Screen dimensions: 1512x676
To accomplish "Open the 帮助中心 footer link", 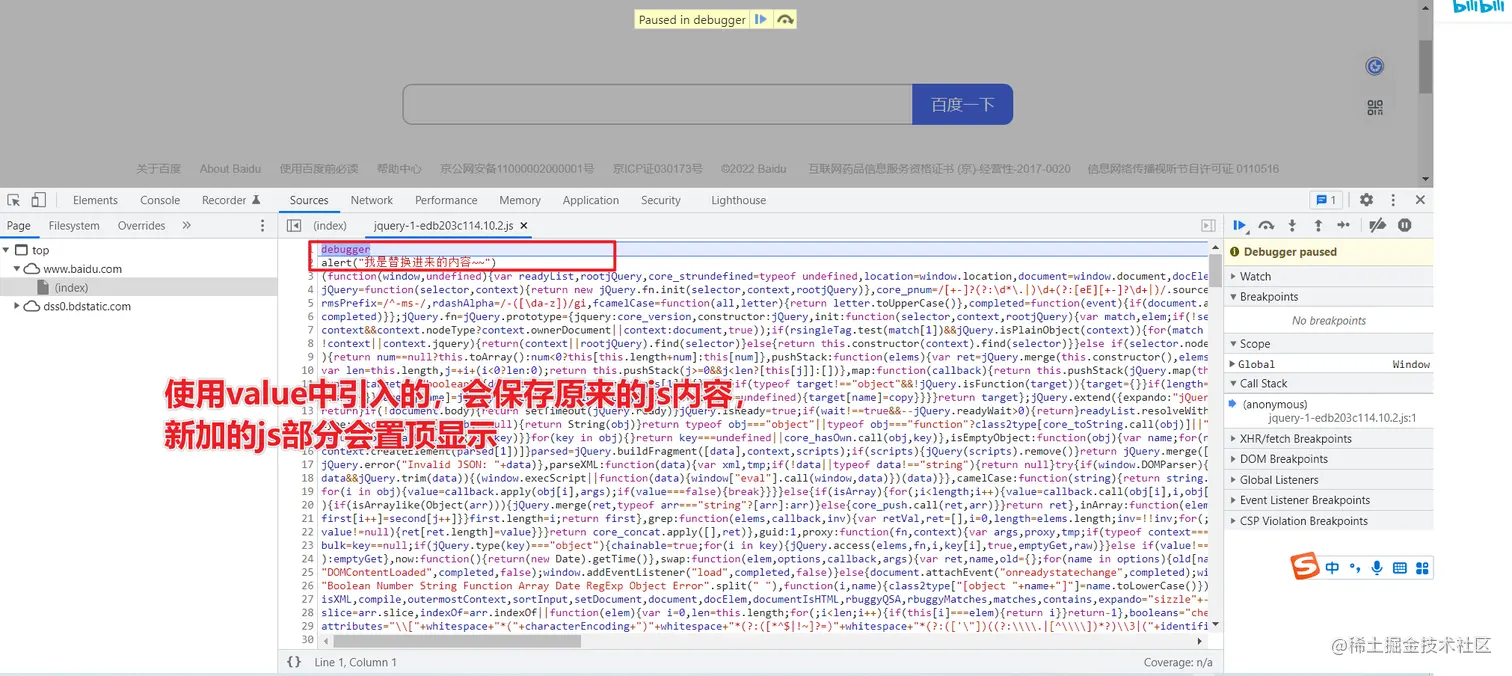I will point(399,169).
